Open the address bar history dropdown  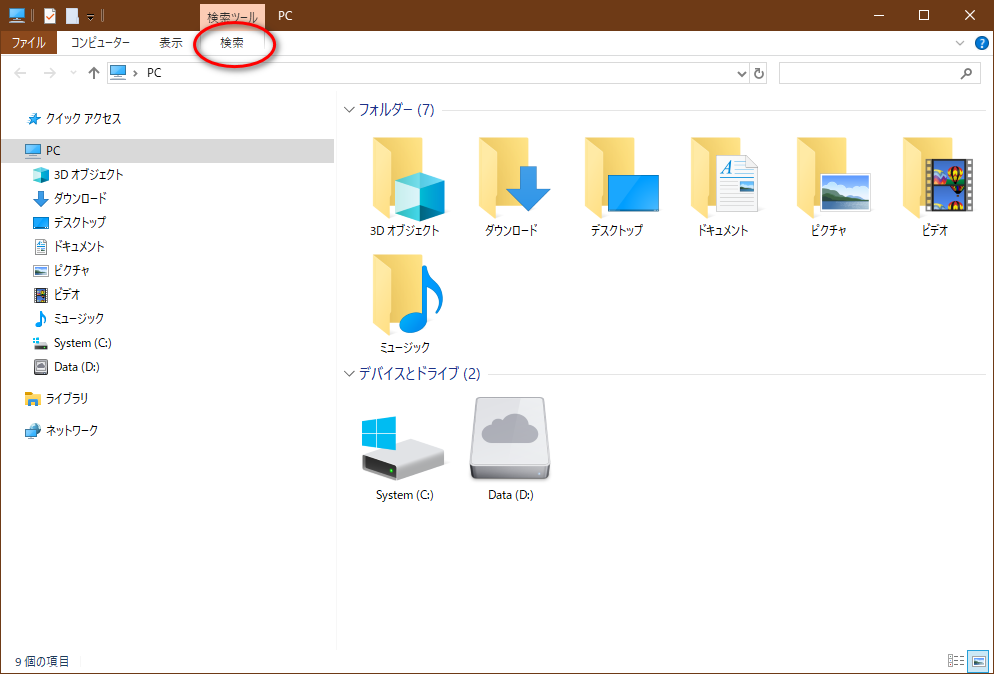(741, 73)
